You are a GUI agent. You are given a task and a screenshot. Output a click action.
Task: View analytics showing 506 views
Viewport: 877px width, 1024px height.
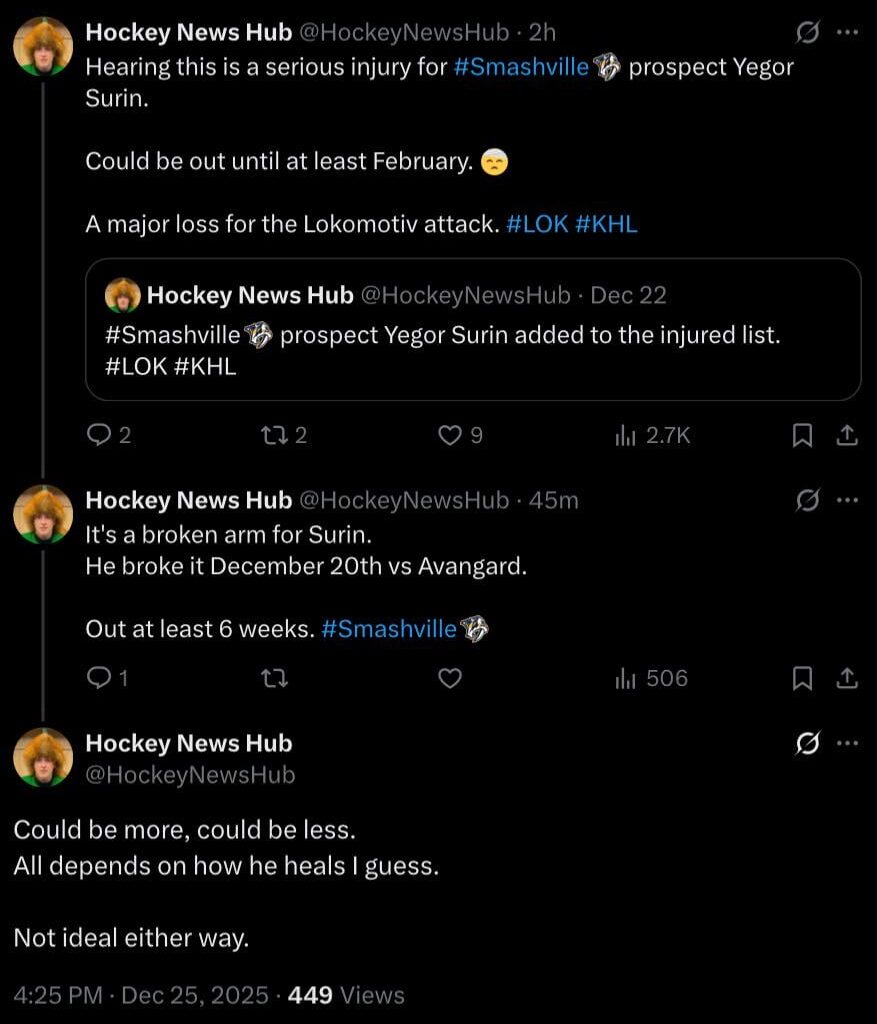pos(652,679)
